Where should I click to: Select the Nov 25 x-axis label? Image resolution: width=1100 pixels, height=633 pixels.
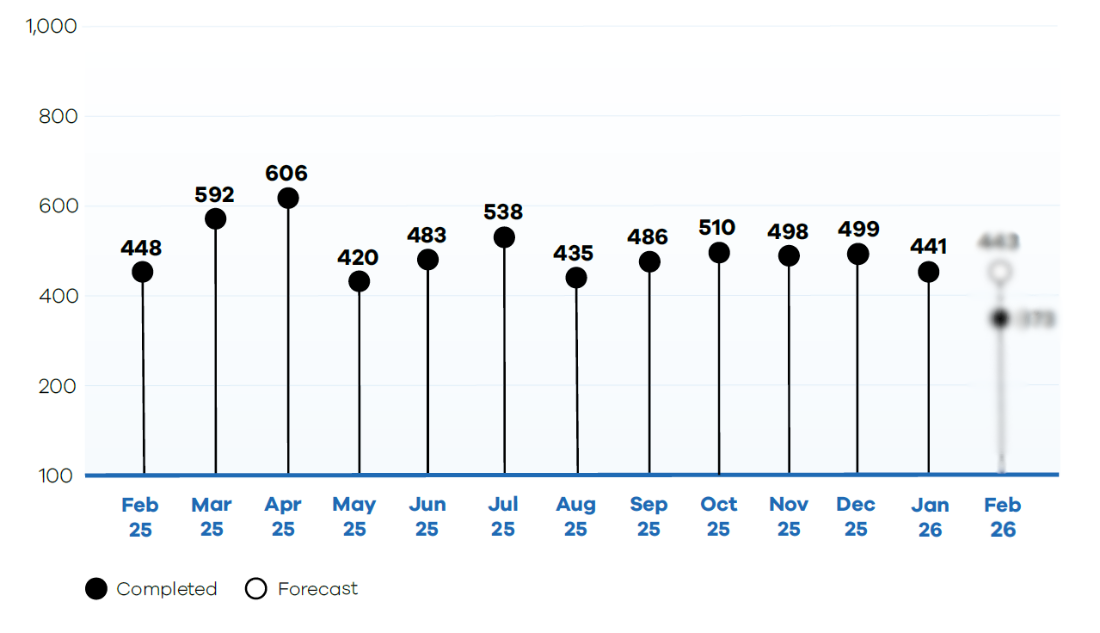click(x=789, y=517)
